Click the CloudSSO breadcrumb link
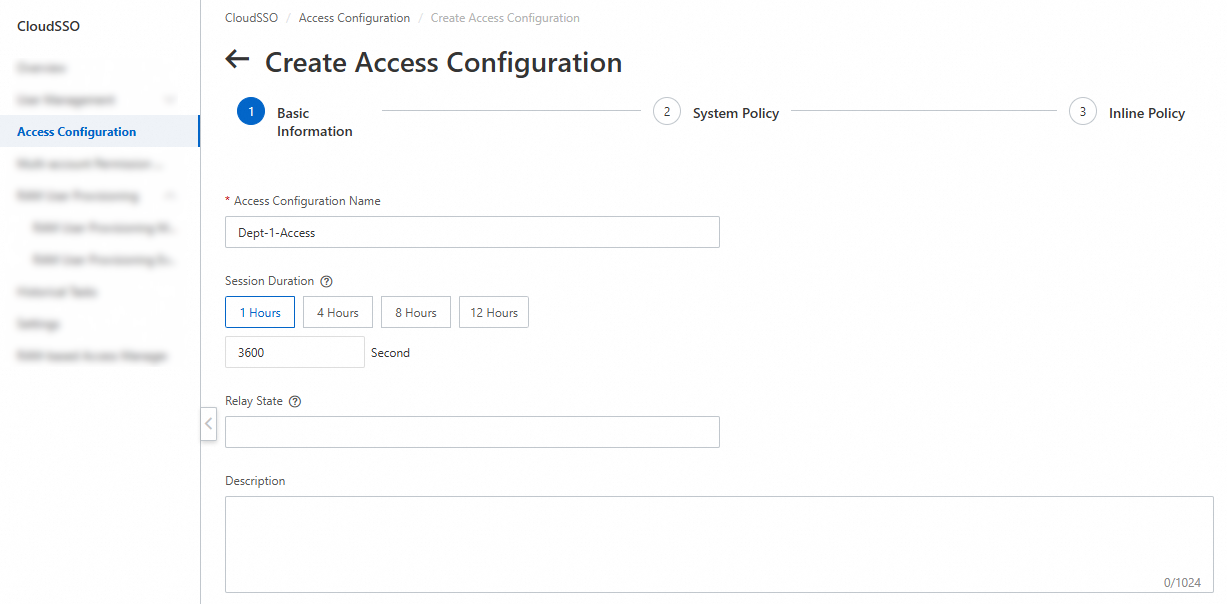 [251, 18]
